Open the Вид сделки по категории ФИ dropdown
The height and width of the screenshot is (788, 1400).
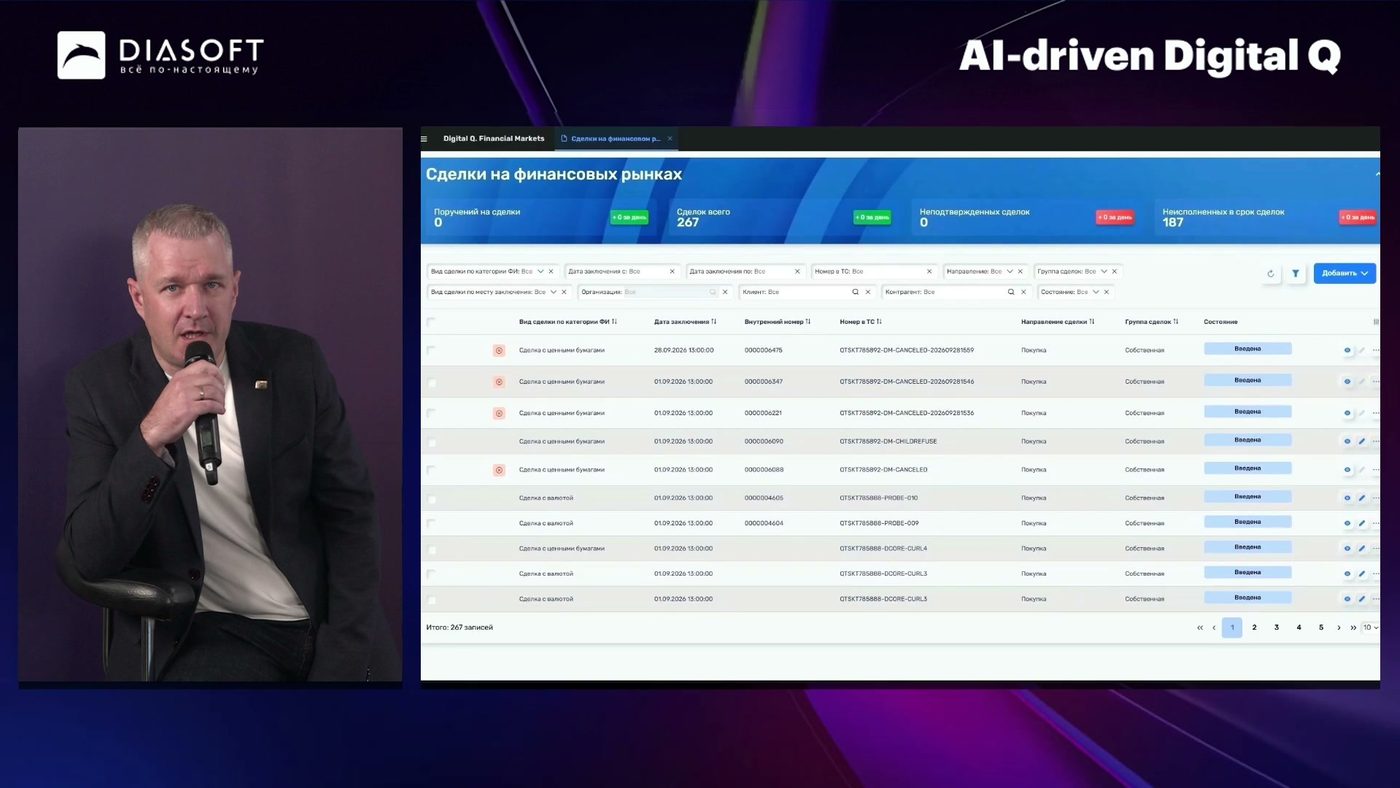[541, 272]
